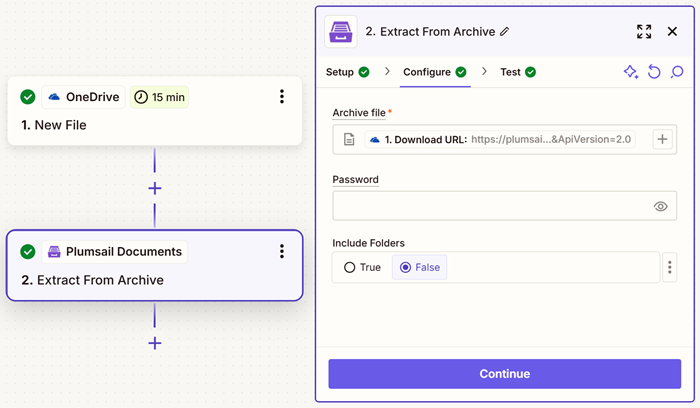This screenshot has height=408, width=700.
Task: Click the OneDrive app badge
Action: click(x=83, y=97)
